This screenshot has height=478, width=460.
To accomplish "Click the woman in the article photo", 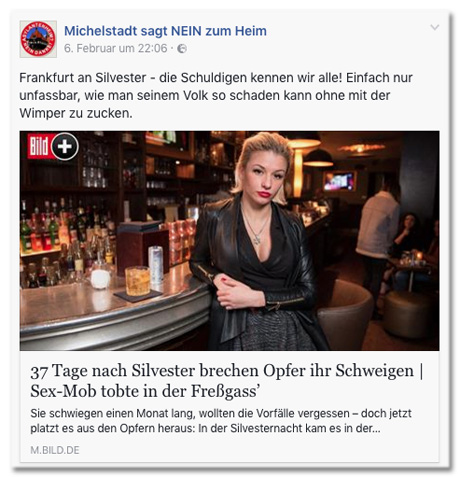I will (256, 241).
